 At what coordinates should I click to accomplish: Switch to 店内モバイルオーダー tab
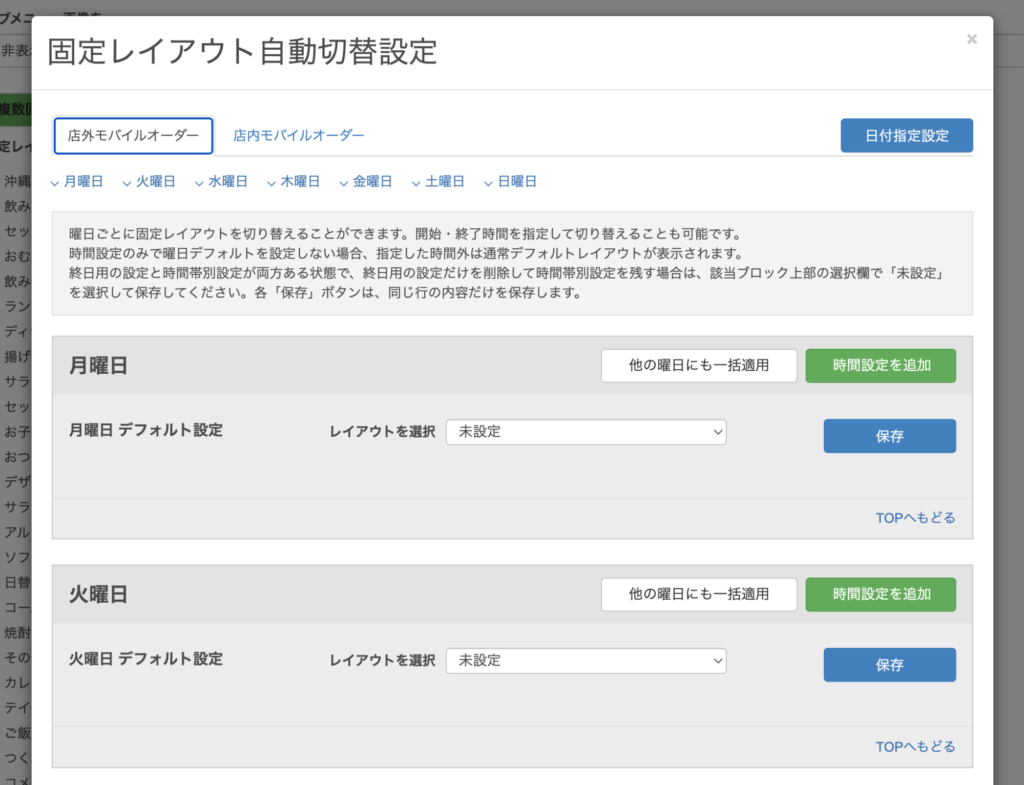[298, 136]
